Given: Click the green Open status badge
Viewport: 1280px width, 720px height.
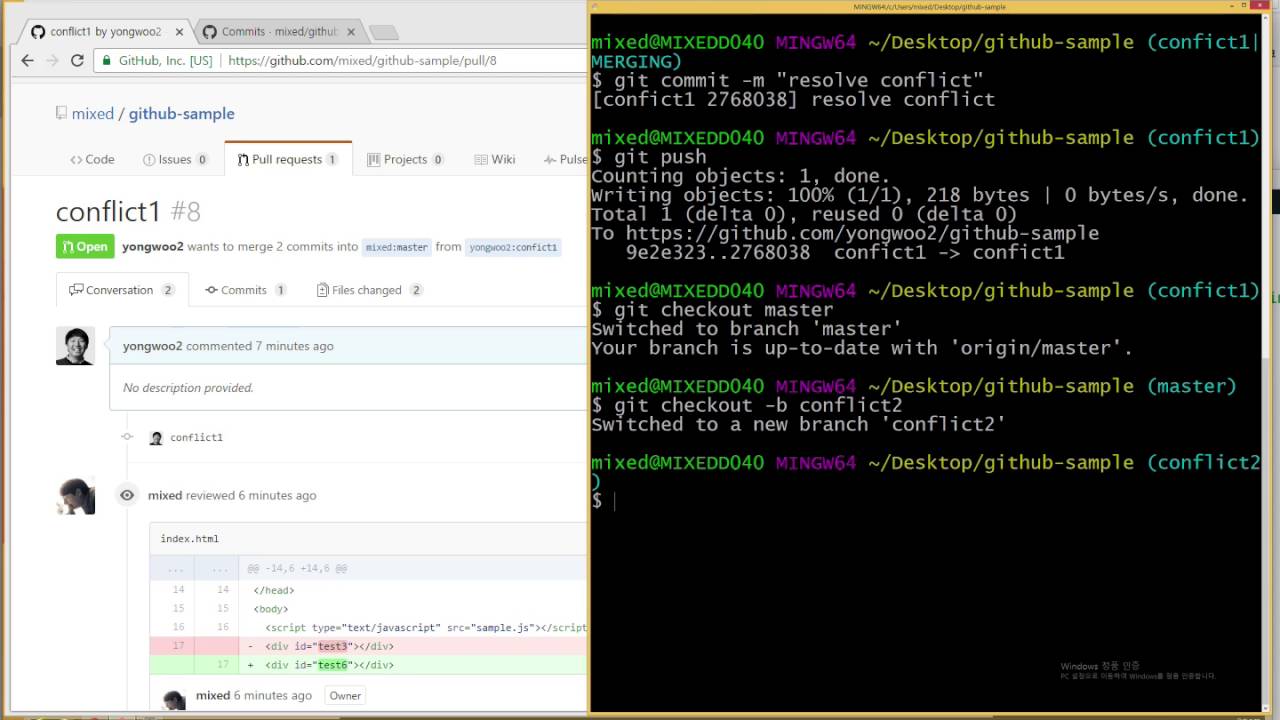Looking at the screenshot, I should pyautogui.click(x=85, y=246).
